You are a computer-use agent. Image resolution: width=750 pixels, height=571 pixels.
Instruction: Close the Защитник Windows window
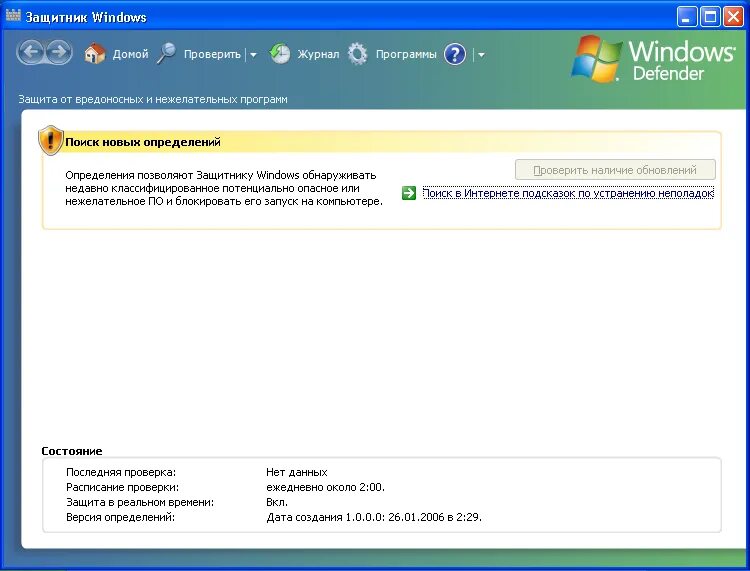coord(733,17)
